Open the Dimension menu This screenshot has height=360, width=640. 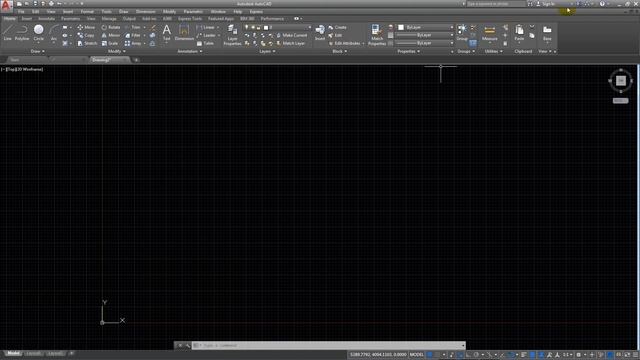[145, 11]
